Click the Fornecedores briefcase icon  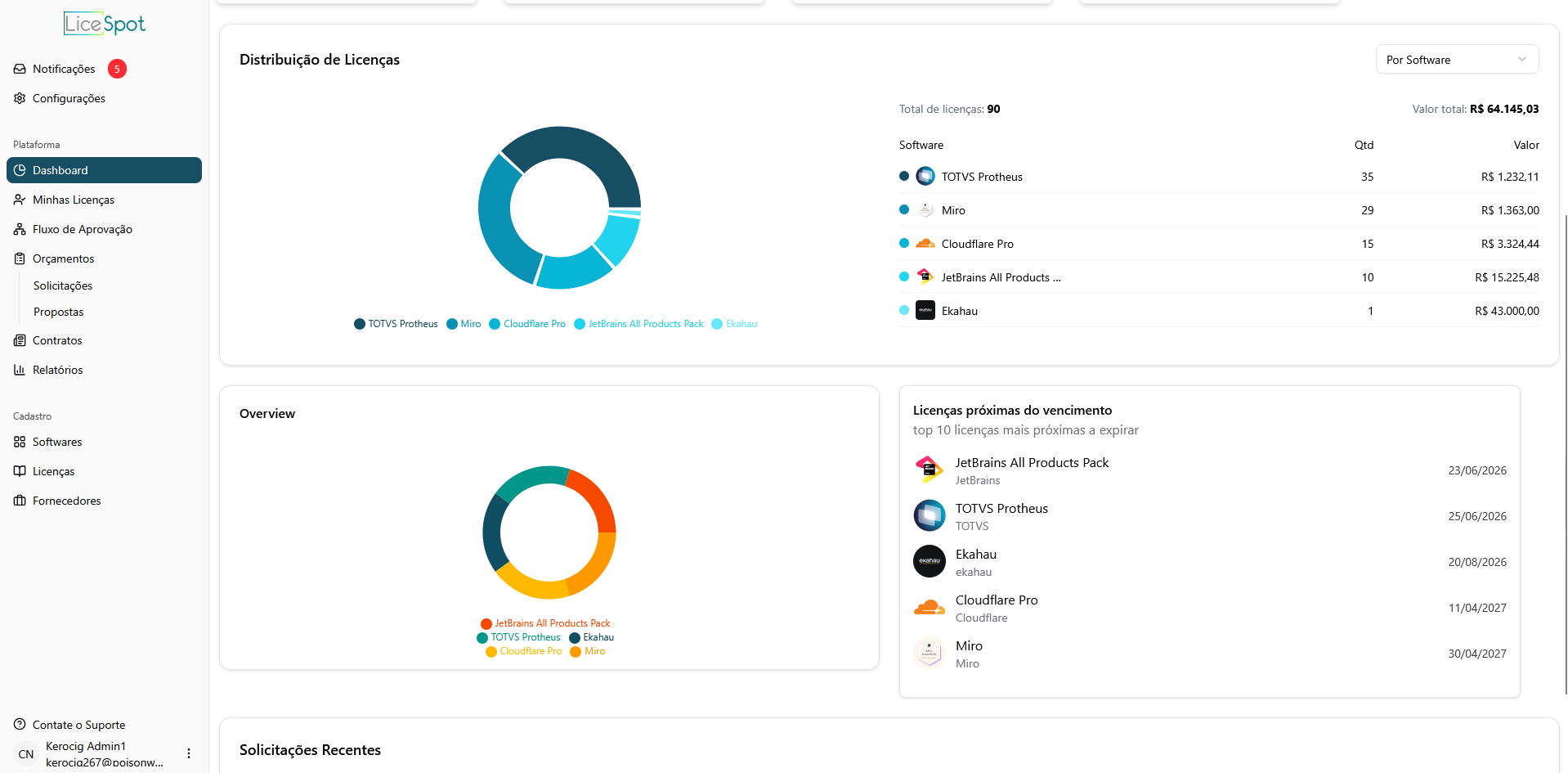pyautogui.click(x=20, y=501)
